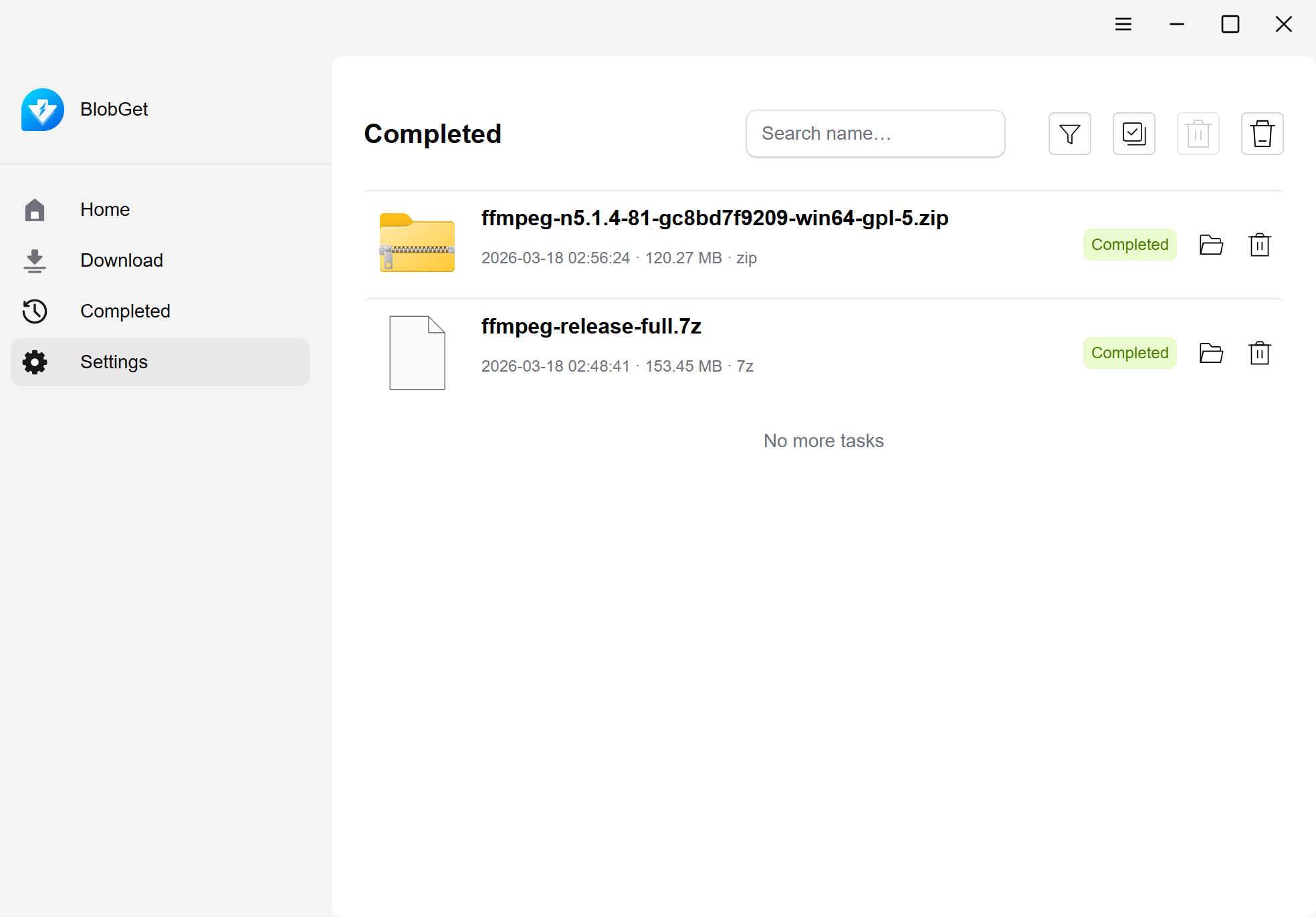
Task: Open the Settings page
Action: coord(114,362)
